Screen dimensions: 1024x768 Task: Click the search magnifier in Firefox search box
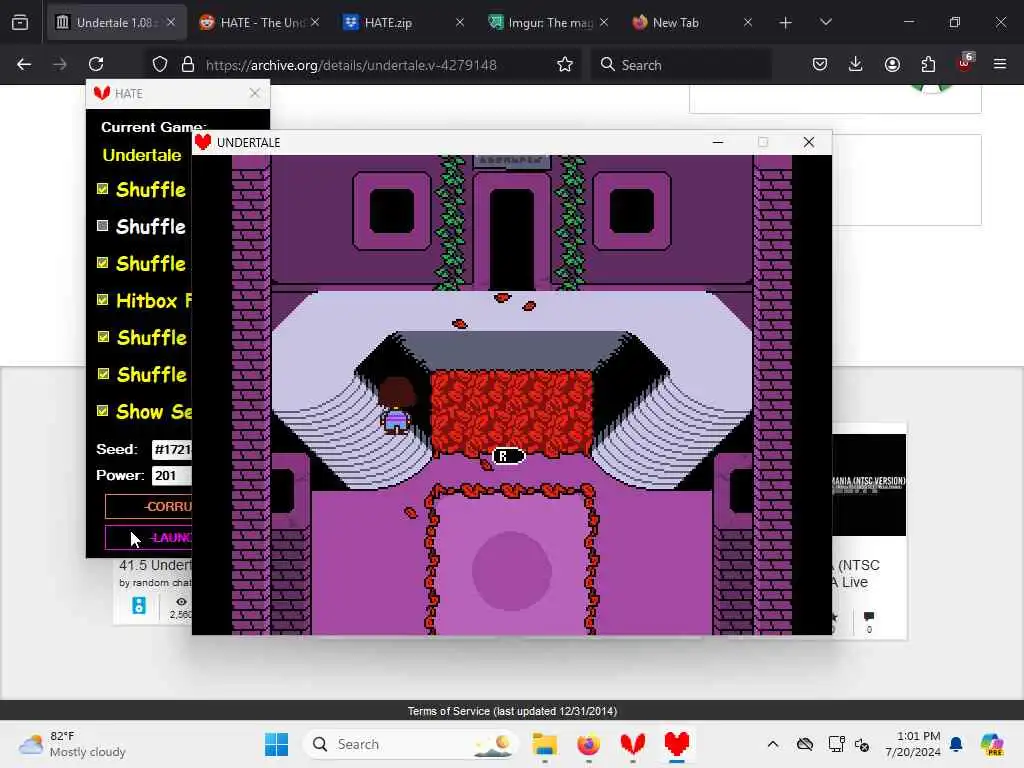tap(607, 64)
